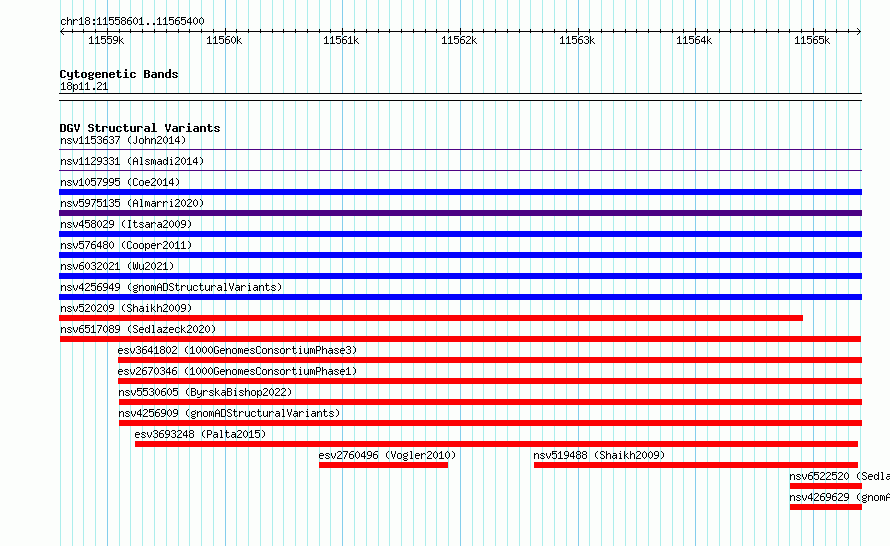The width and height of the screenshot is (890, 546).
Task: Click the DGV Structural Variants track heading
Action: tap(140, 128)
